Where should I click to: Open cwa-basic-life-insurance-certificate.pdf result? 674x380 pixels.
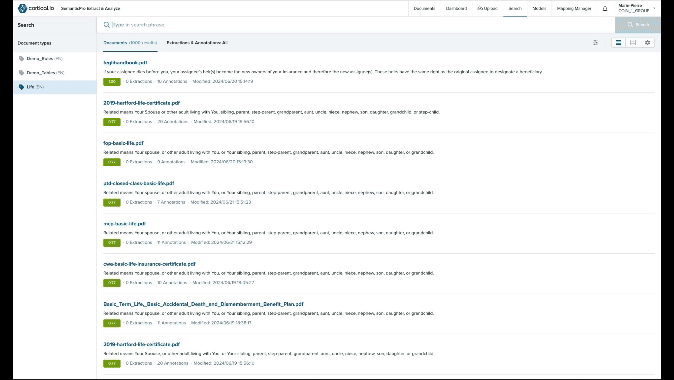(150, 264)
